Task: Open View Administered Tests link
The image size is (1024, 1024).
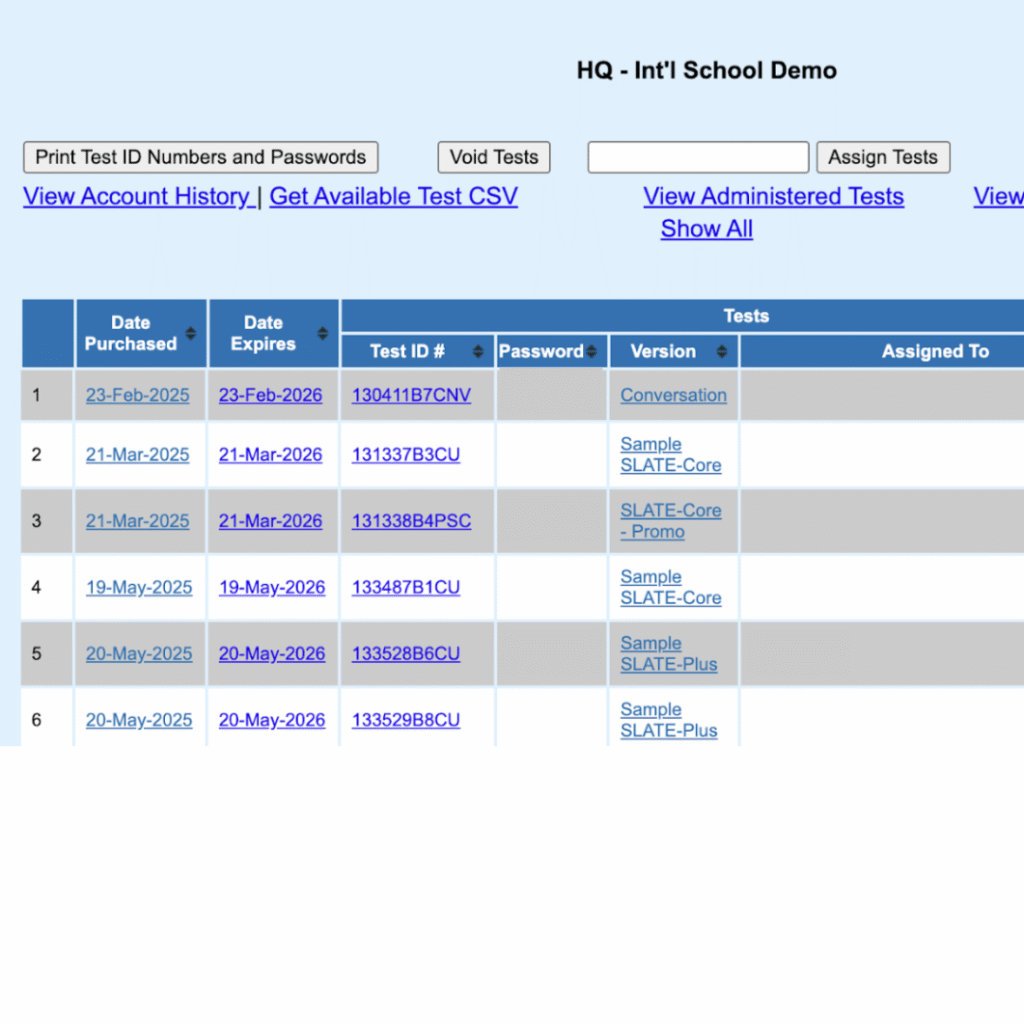Action: (773, 197)
